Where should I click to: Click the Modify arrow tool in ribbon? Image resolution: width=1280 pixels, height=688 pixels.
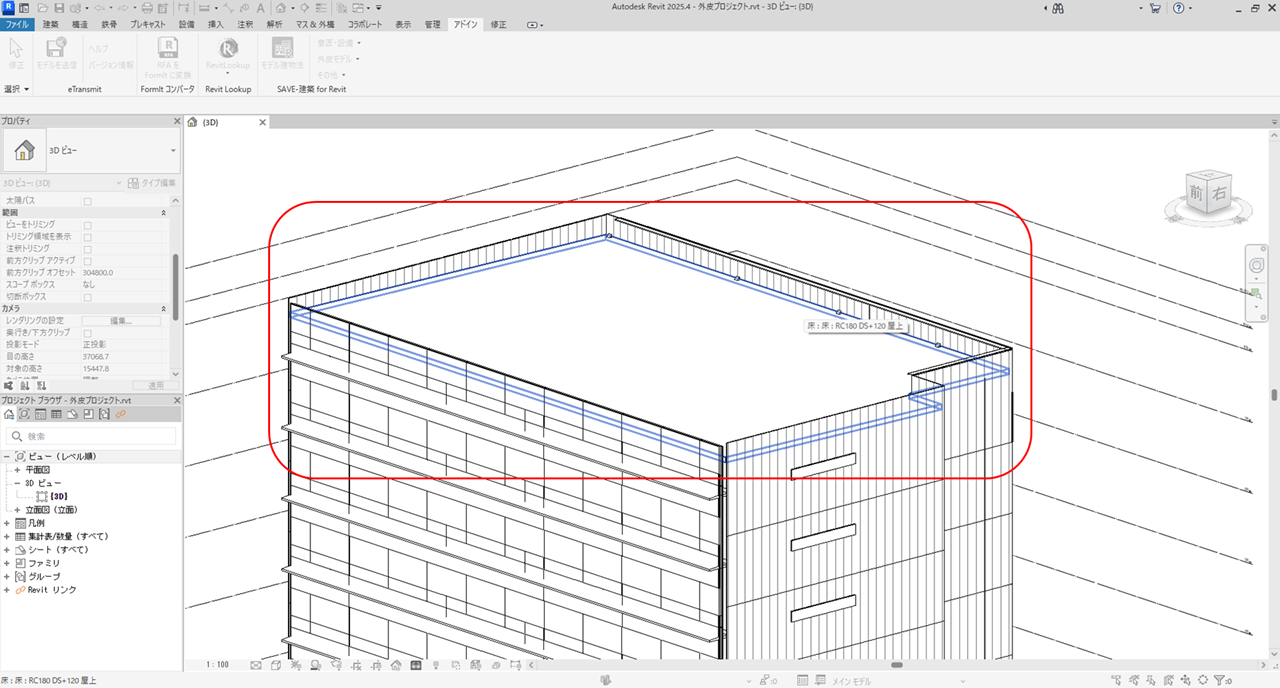point(16,48)
